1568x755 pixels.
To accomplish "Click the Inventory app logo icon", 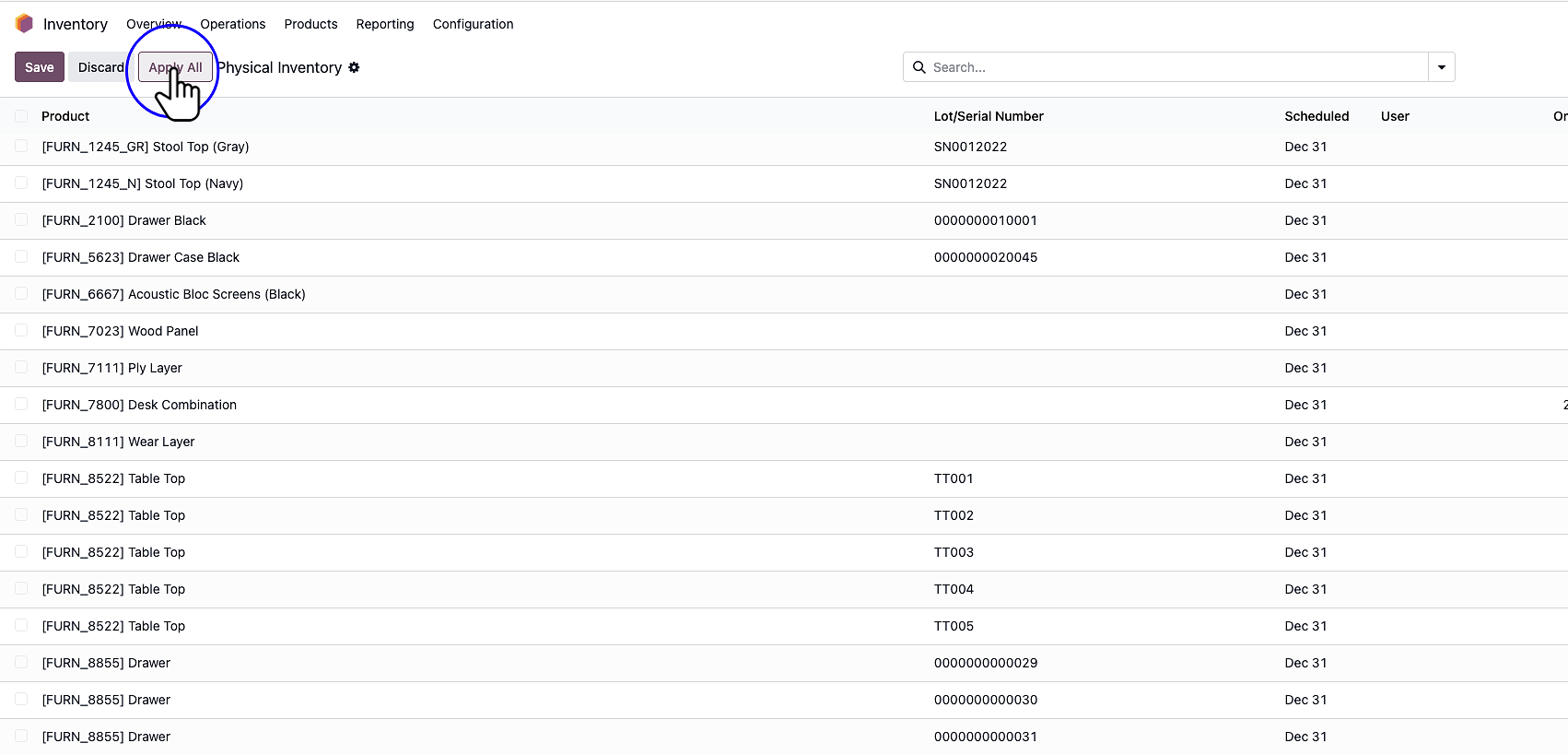I will tap(24, 24).
